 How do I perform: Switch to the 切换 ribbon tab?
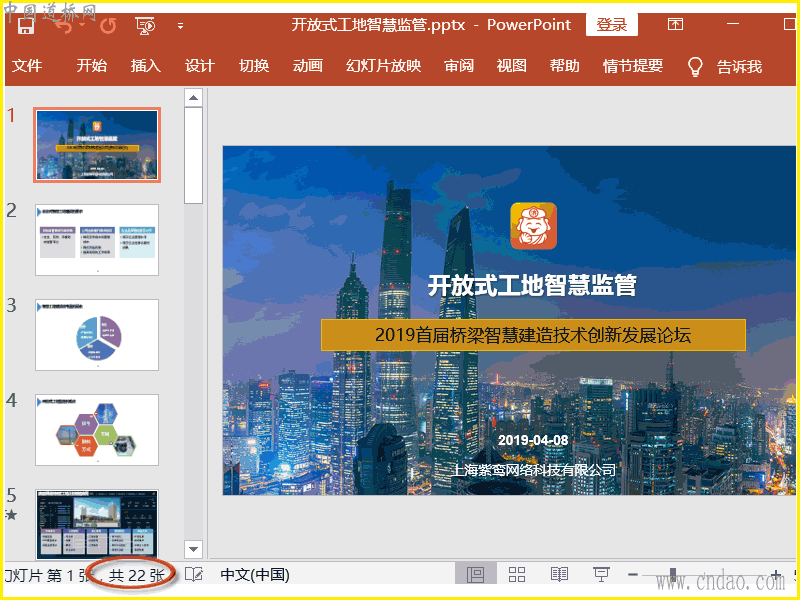point(254,66)
